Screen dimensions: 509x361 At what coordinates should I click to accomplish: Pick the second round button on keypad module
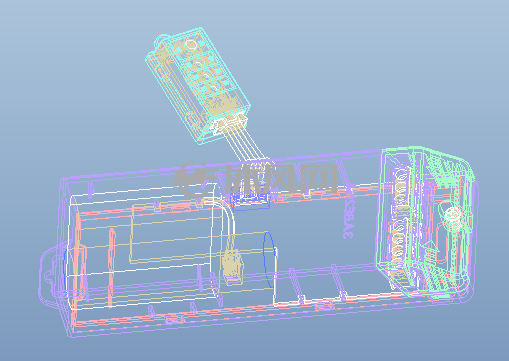[200, 61]
